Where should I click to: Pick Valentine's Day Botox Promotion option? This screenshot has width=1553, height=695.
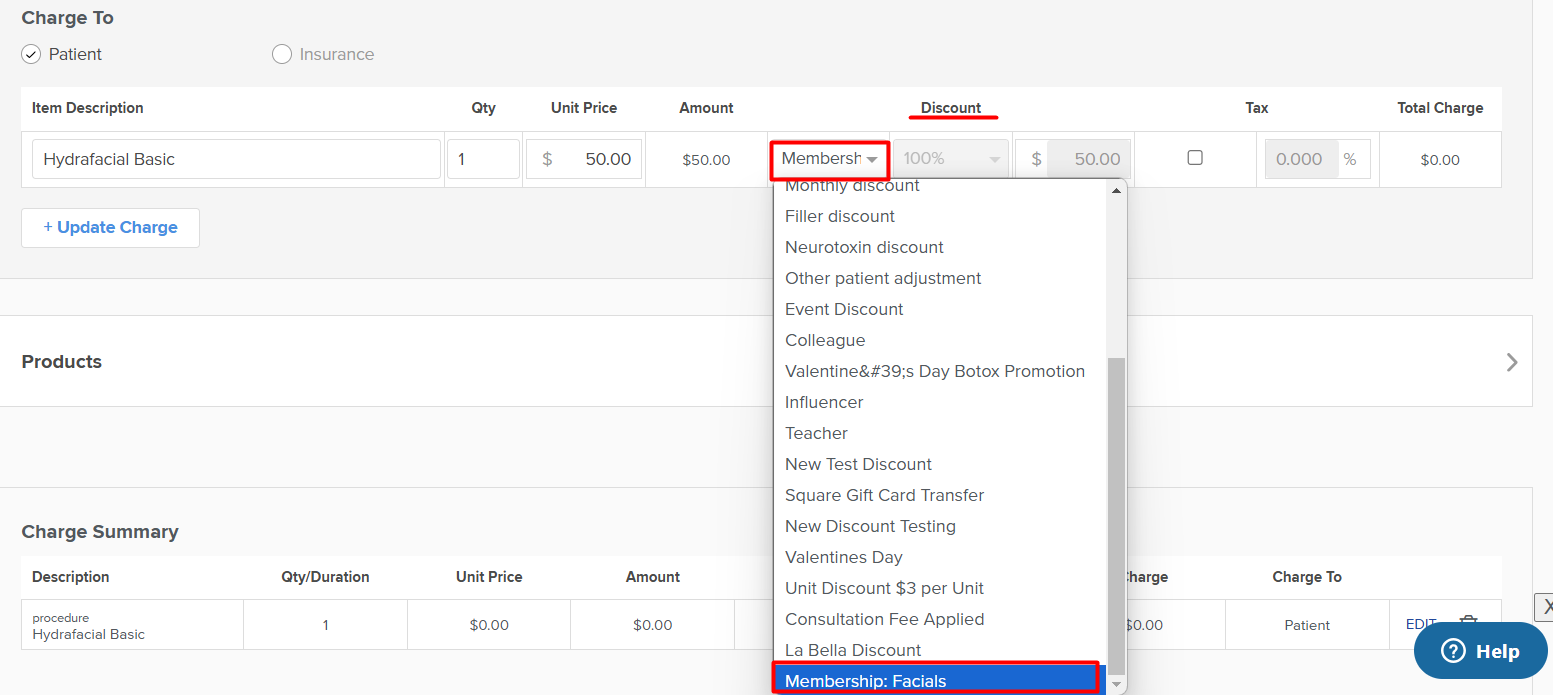(x=940, y=371)
